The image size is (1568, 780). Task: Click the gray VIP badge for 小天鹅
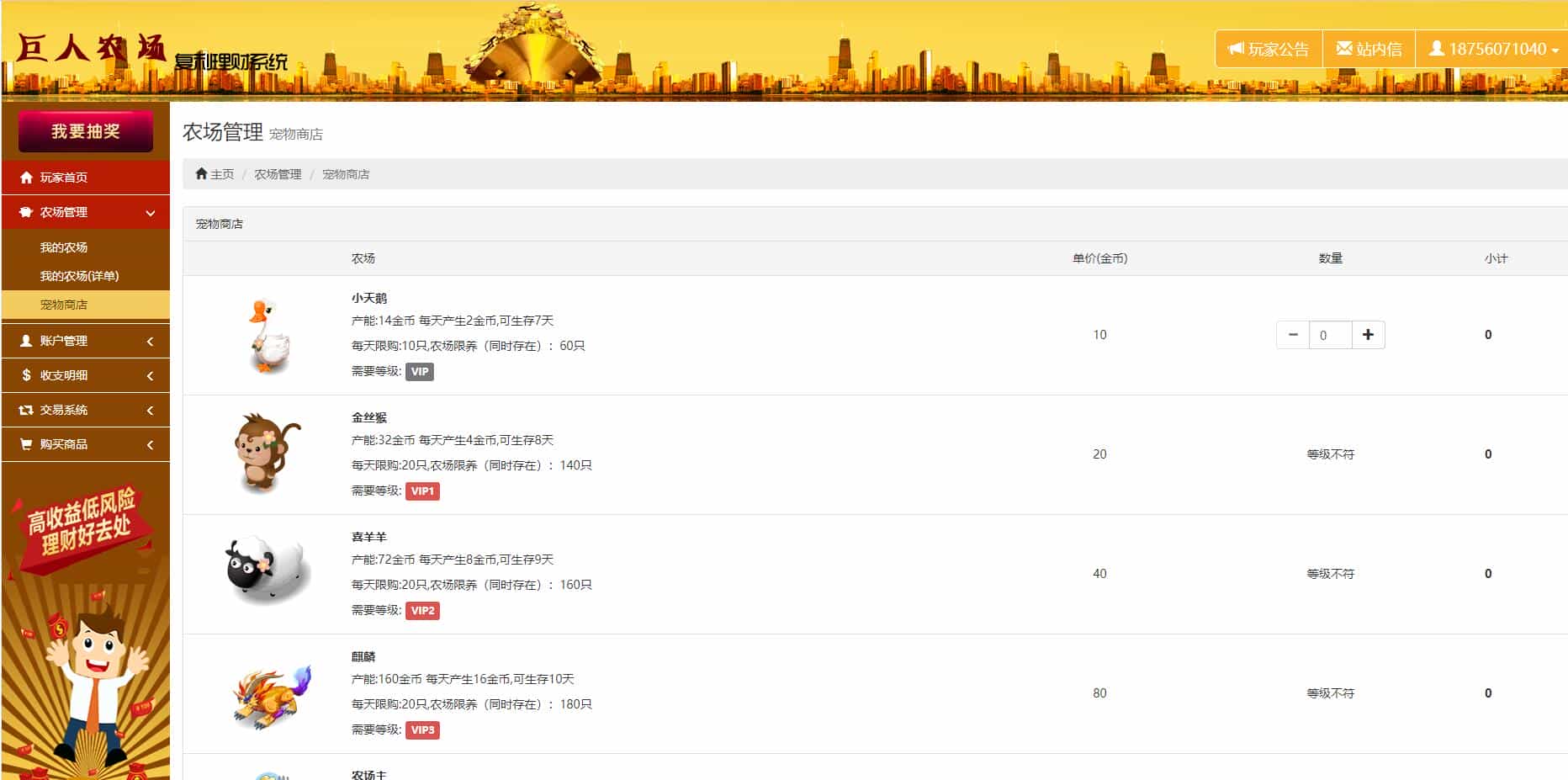[x=420, y=371]
